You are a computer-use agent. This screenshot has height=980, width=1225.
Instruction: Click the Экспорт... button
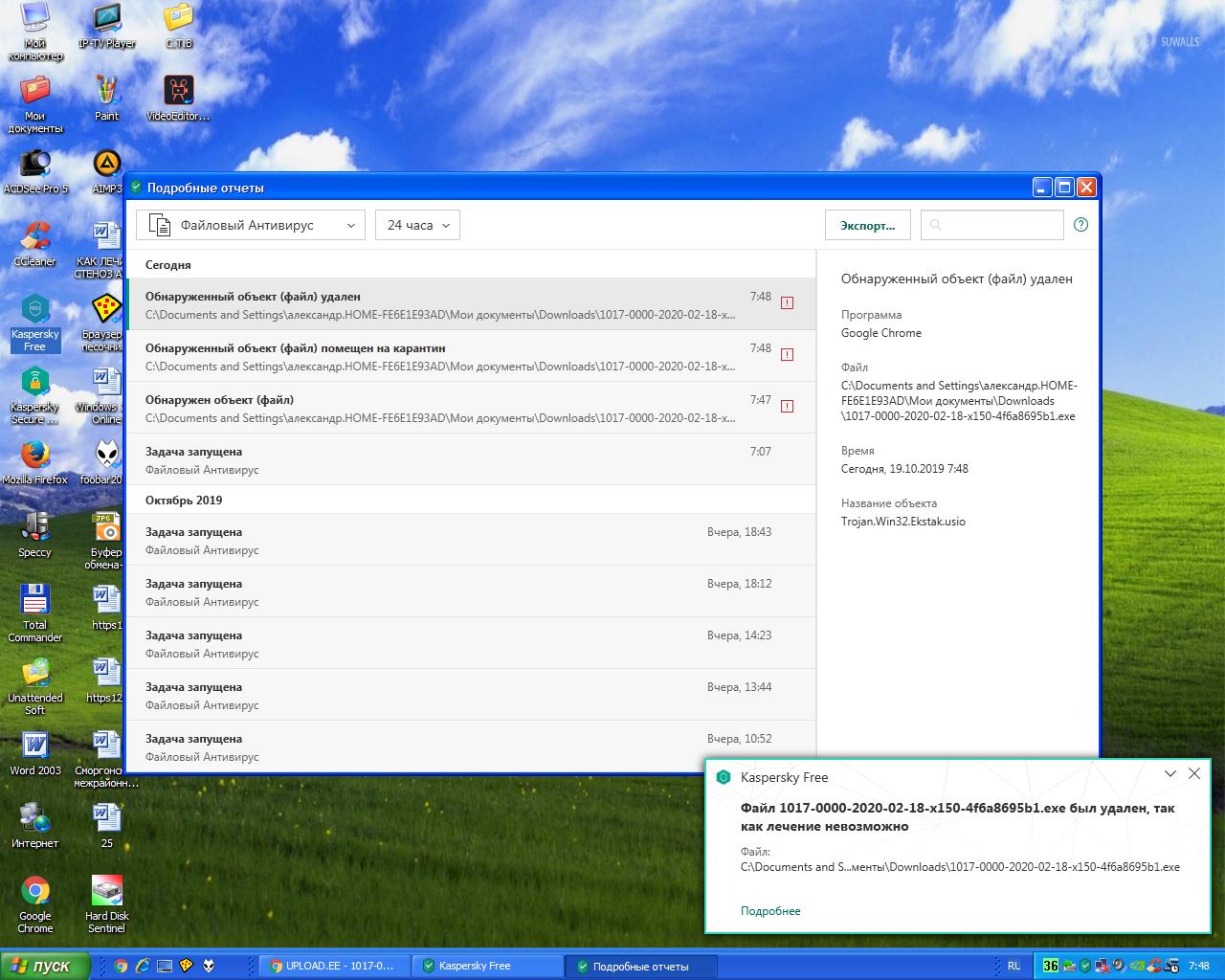pyautogui.click(x=868, y=225)
